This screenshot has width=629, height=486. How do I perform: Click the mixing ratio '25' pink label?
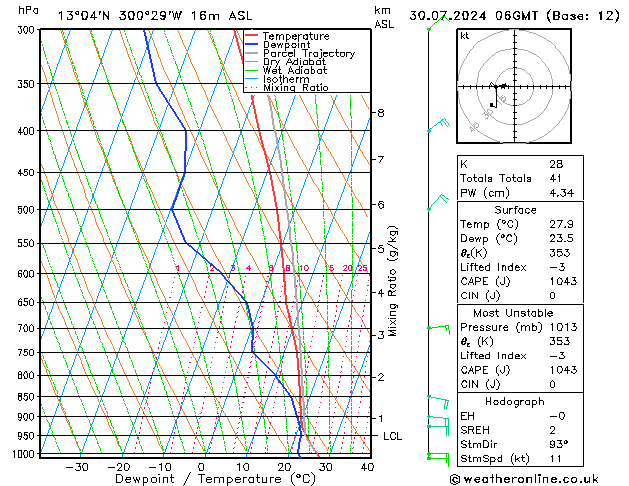click(363, 268)
